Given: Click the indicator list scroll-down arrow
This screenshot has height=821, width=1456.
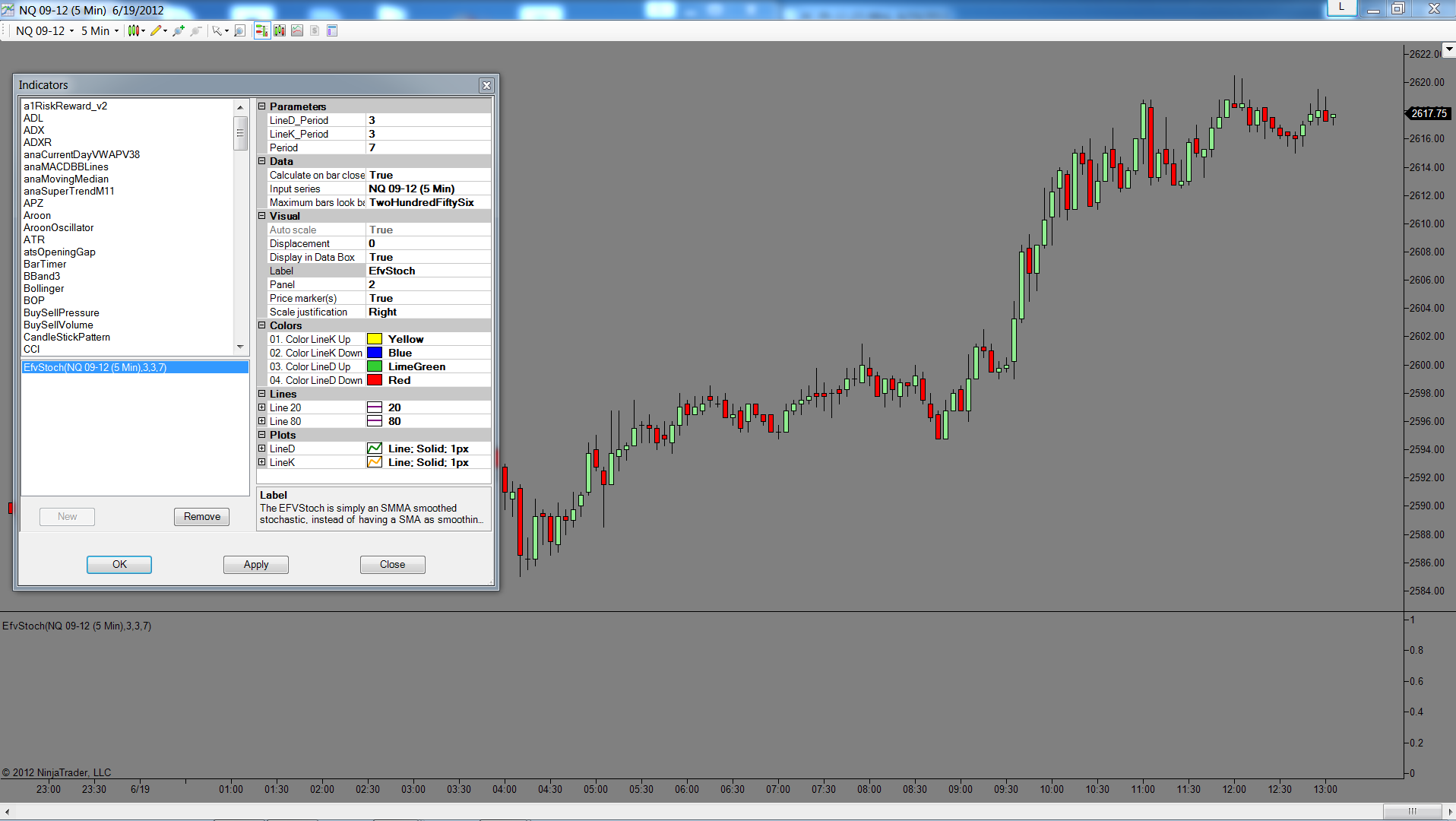Looking at the screenshot, I should (240, 347).
